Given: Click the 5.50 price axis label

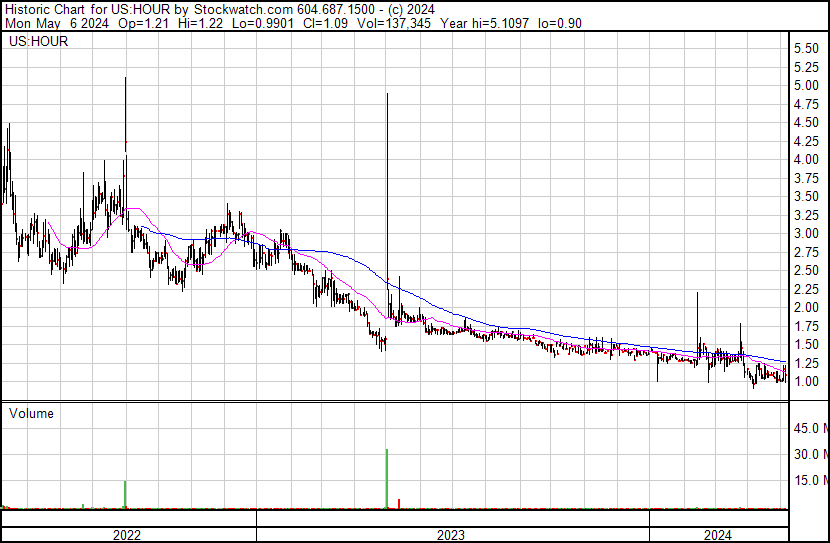Looking at the screenshot, I should click(x=806, y=49).
